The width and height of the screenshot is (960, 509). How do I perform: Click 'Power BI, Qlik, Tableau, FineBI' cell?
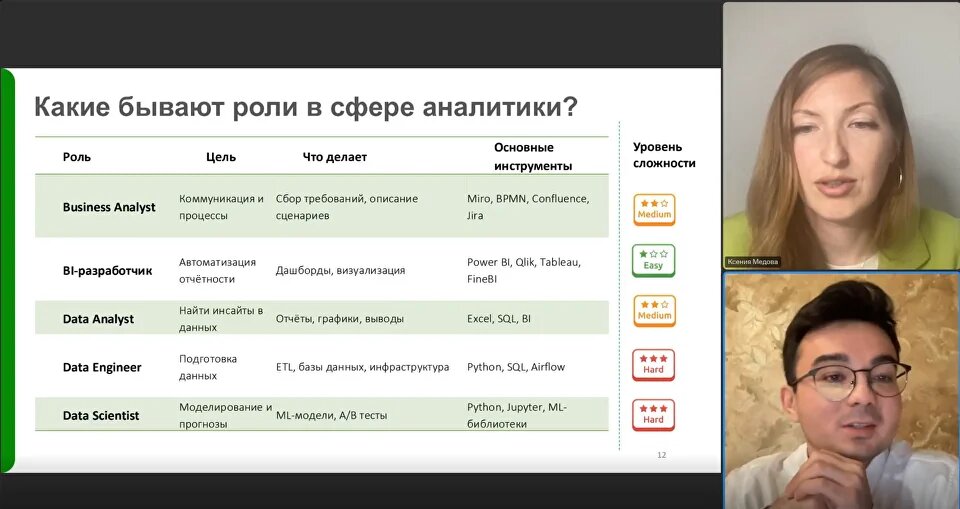tap(524, 271)
